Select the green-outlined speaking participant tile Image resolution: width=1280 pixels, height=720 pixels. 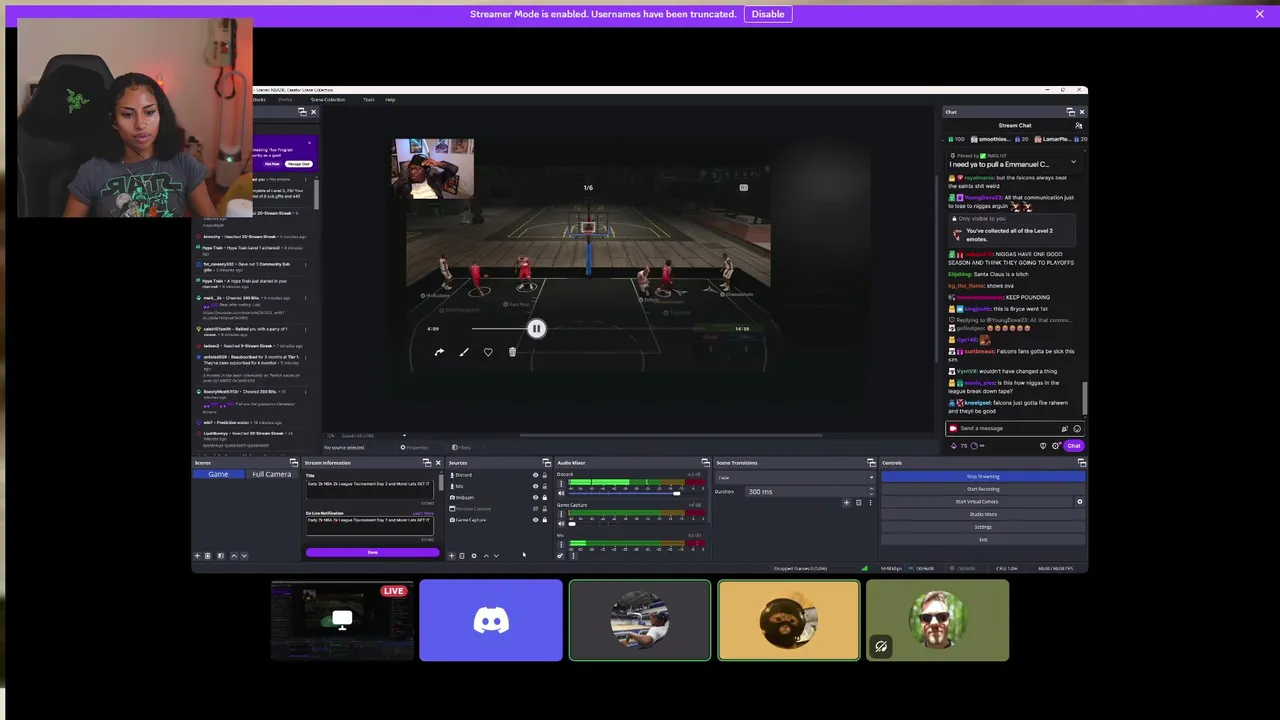pos(640,620)
